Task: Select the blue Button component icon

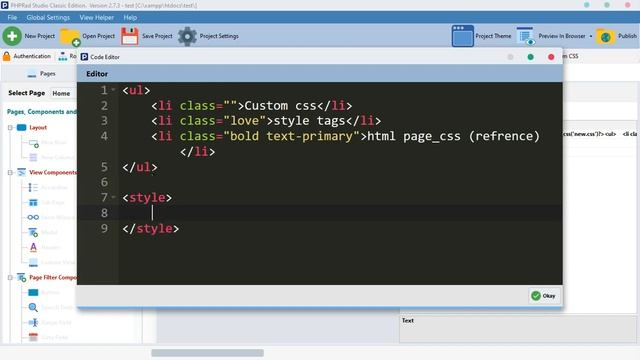Action: click(33, 292)
